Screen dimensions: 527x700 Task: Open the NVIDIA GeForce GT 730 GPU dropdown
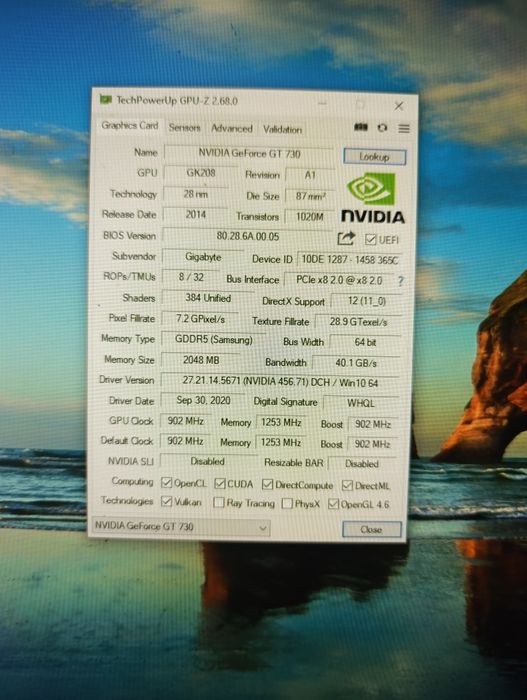[181, 527]
